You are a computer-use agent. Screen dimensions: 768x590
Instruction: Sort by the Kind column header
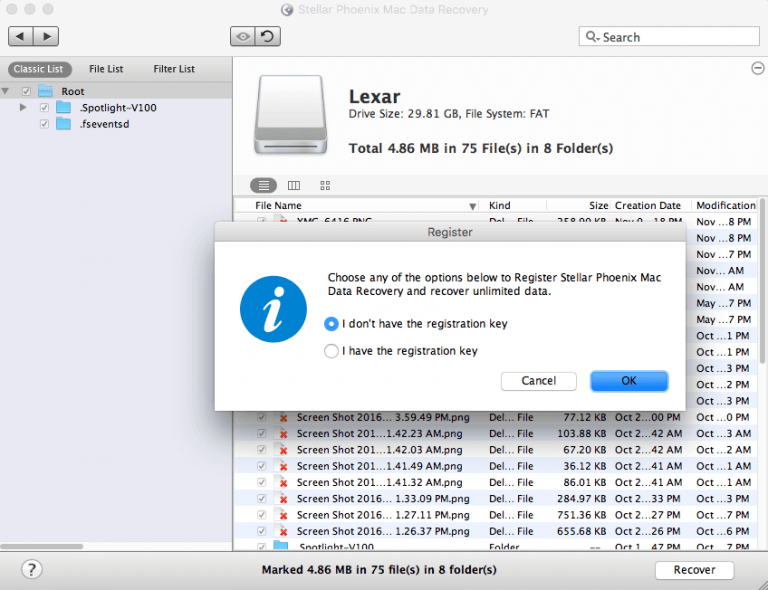click(x=500, y=206)
